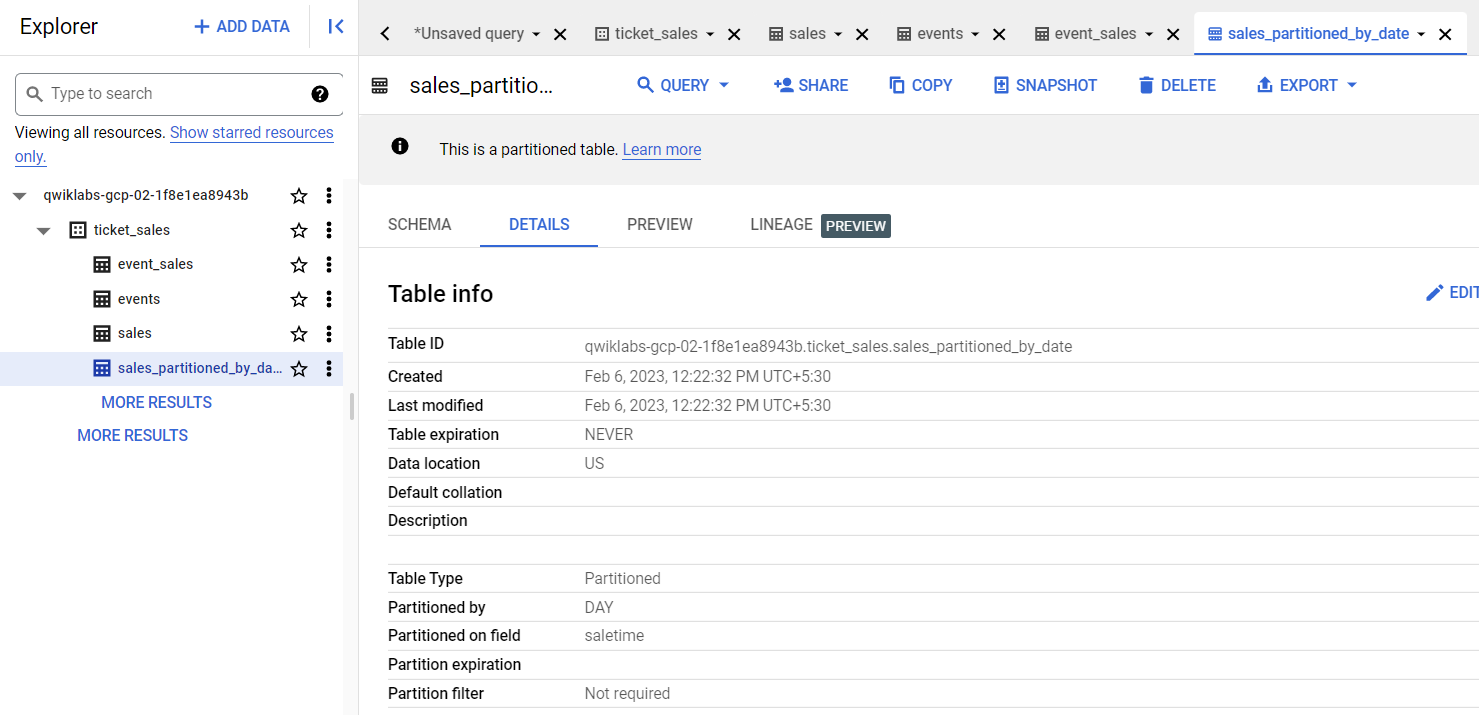
Task: Click the ticket_sales dataset icon in tree
Action: coord(78,230)
